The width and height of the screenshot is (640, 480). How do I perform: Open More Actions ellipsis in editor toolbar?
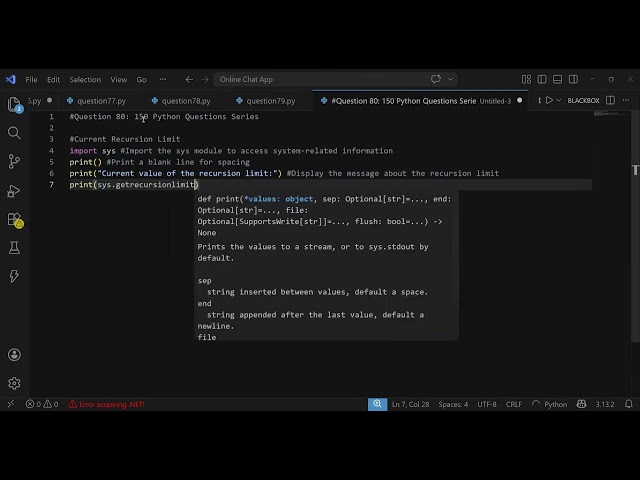coord(626,100)
